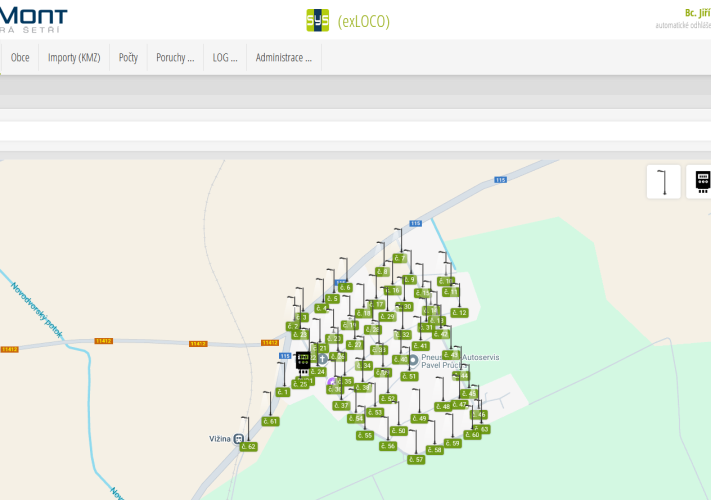711x500 pixels.
Task: Open the Počty menu item
Action: pyautogui.click(x=128, y=58)
